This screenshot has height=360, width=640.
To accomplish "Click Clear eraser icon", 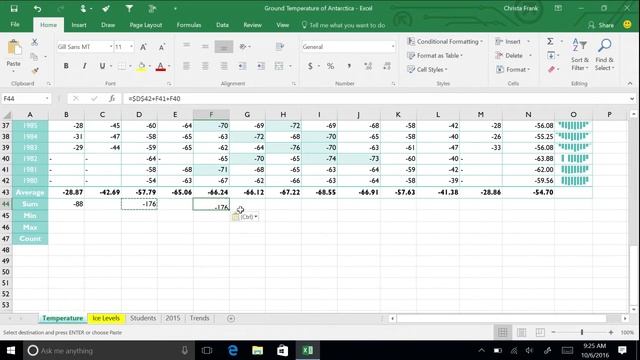I will 551,69.
